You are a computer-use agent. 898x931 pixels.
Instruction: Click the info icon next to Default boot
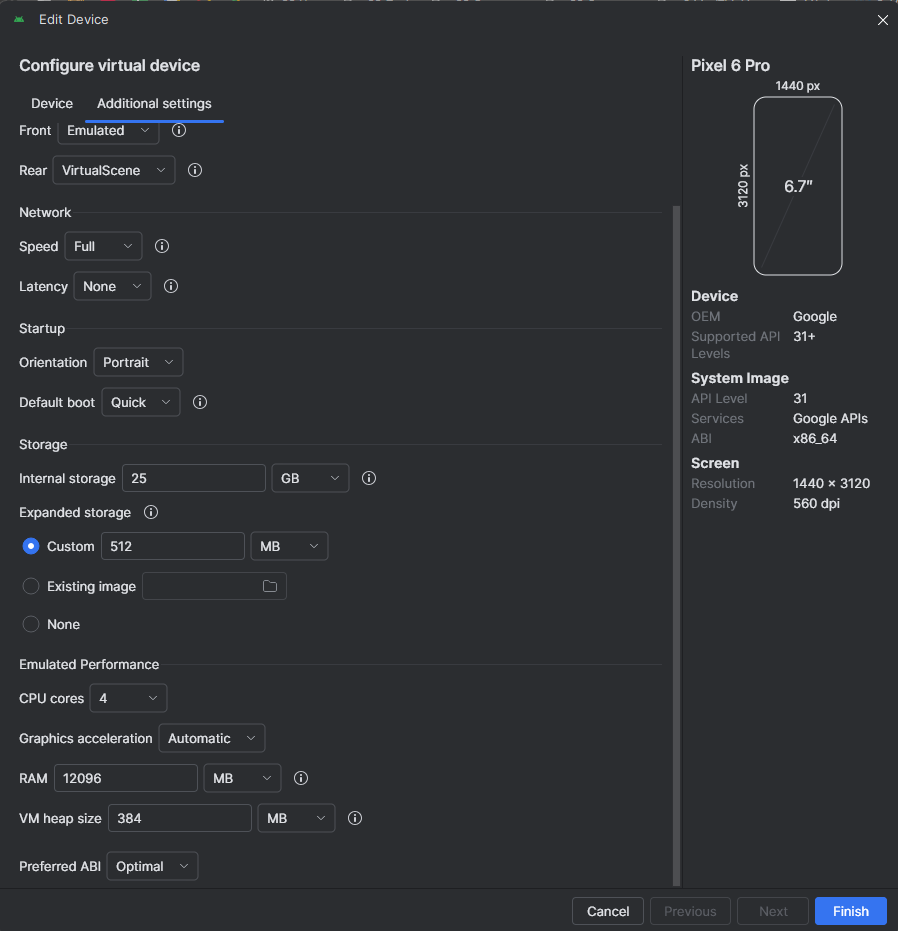[x=200, y=402]
